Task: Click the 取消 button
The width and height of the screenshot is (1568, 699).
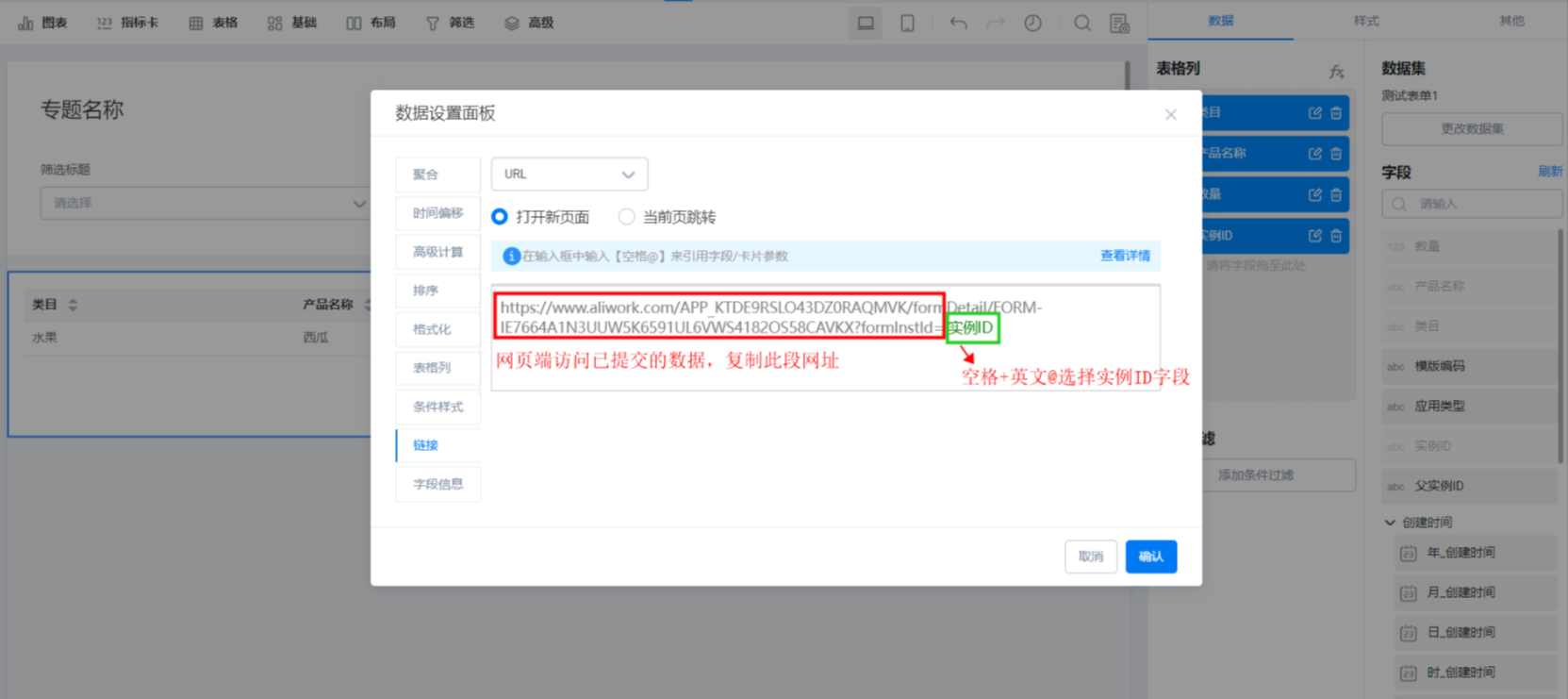Action: [x=1091, y=557]
